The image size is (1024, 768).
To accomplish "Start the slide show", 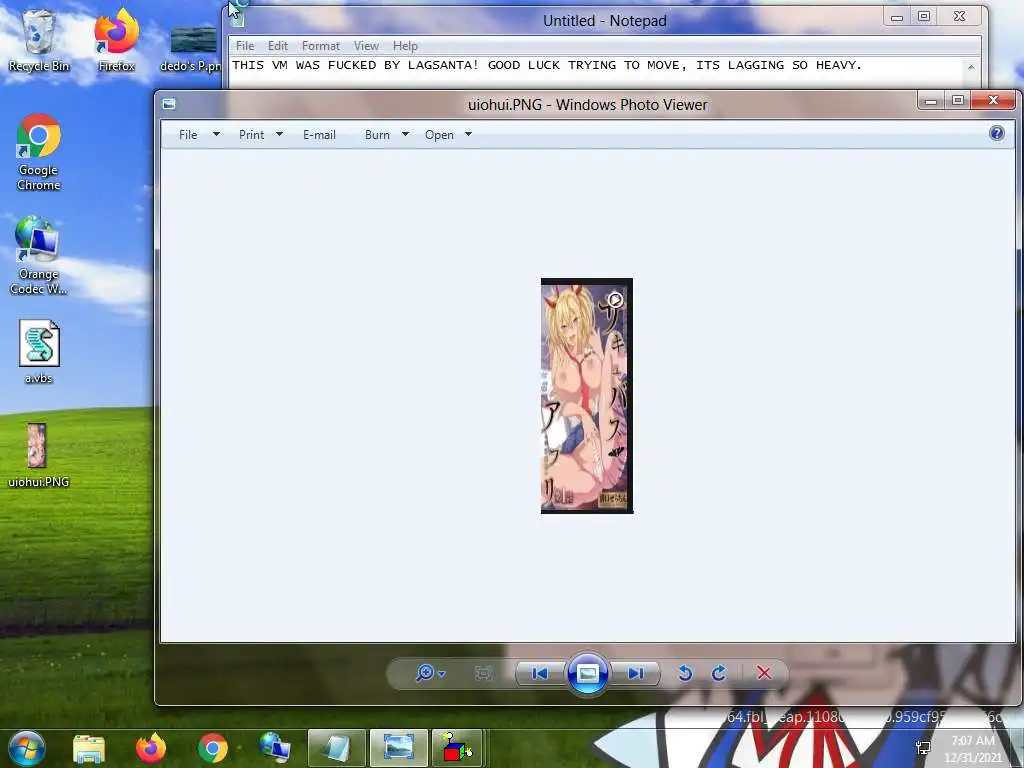I will click(x=587, y=673).
